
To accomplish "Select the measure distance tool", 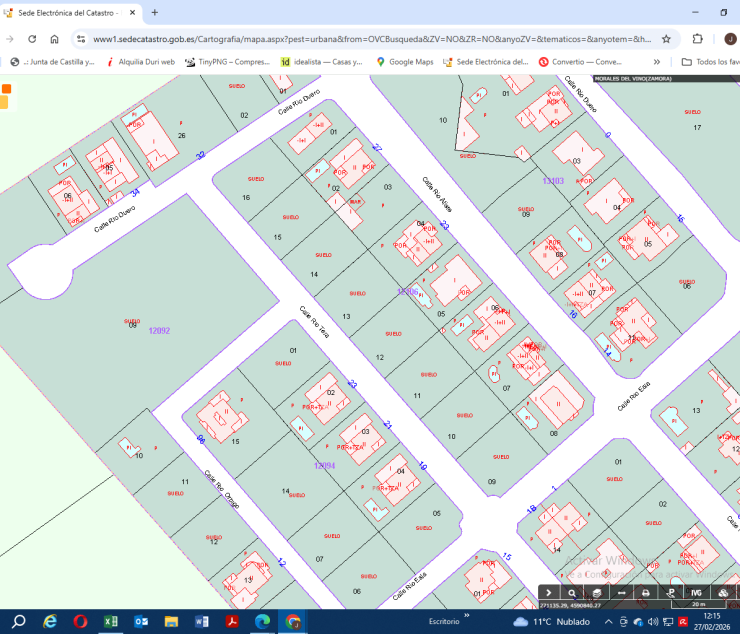I will [621, 593].
